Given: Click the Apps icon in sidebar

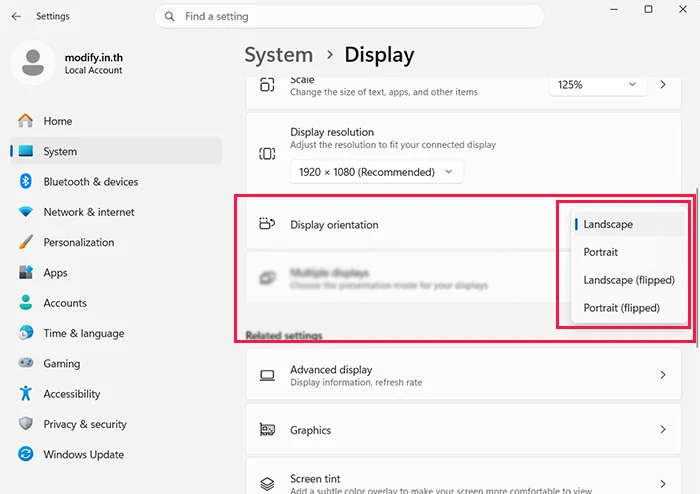Looking at the screenshot, I should tap(25, 272).
